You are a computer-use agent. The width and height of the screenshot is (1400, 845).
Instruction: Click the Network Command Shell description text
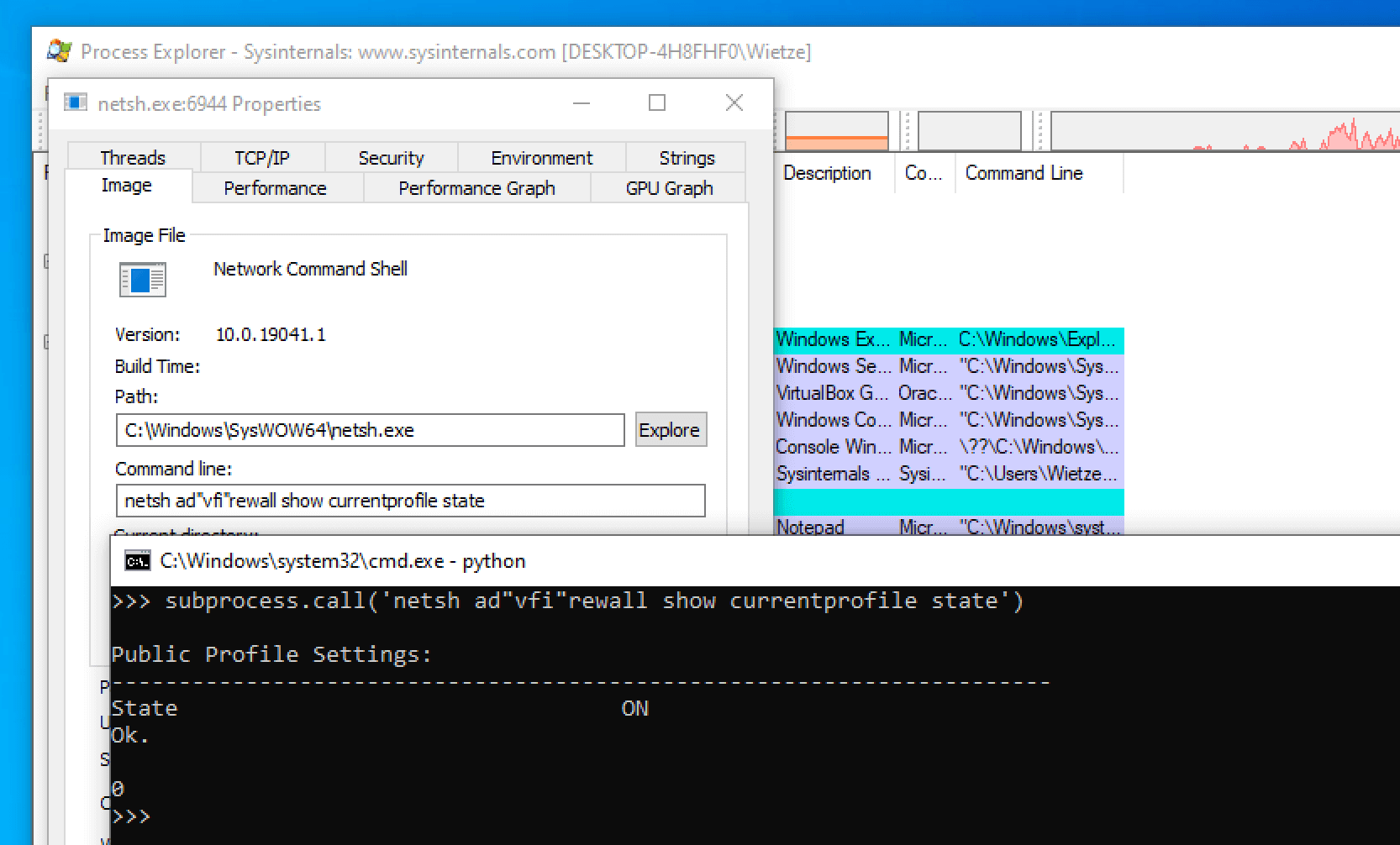point(310,269)
